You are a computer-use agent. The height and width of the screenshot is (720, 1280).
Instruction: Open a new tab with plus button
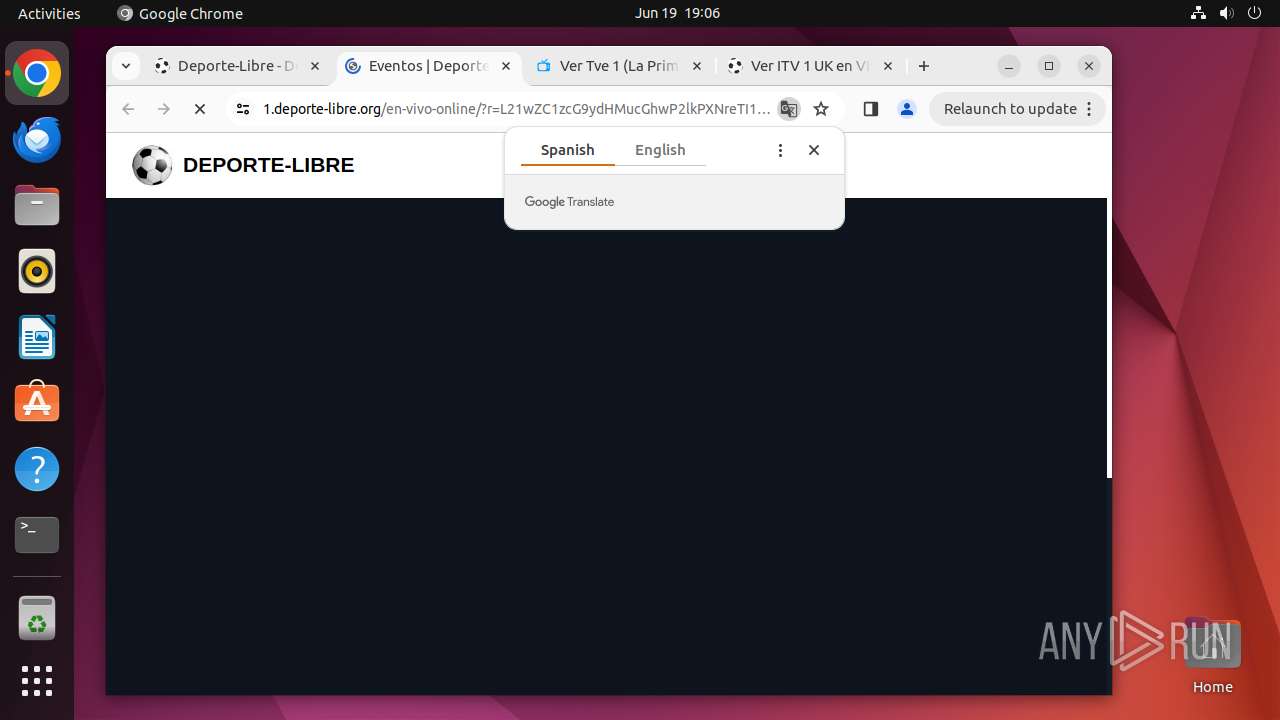[x=924, y=66]
